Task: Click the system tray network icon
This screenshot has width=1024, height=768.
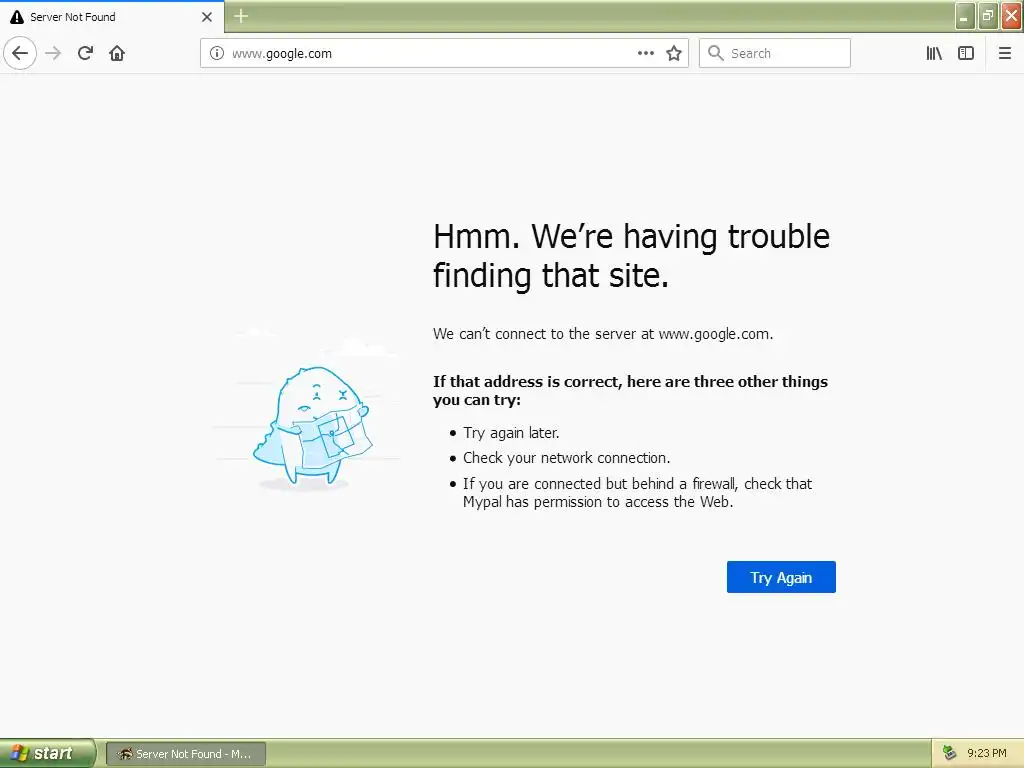Action: click(950, 753)
